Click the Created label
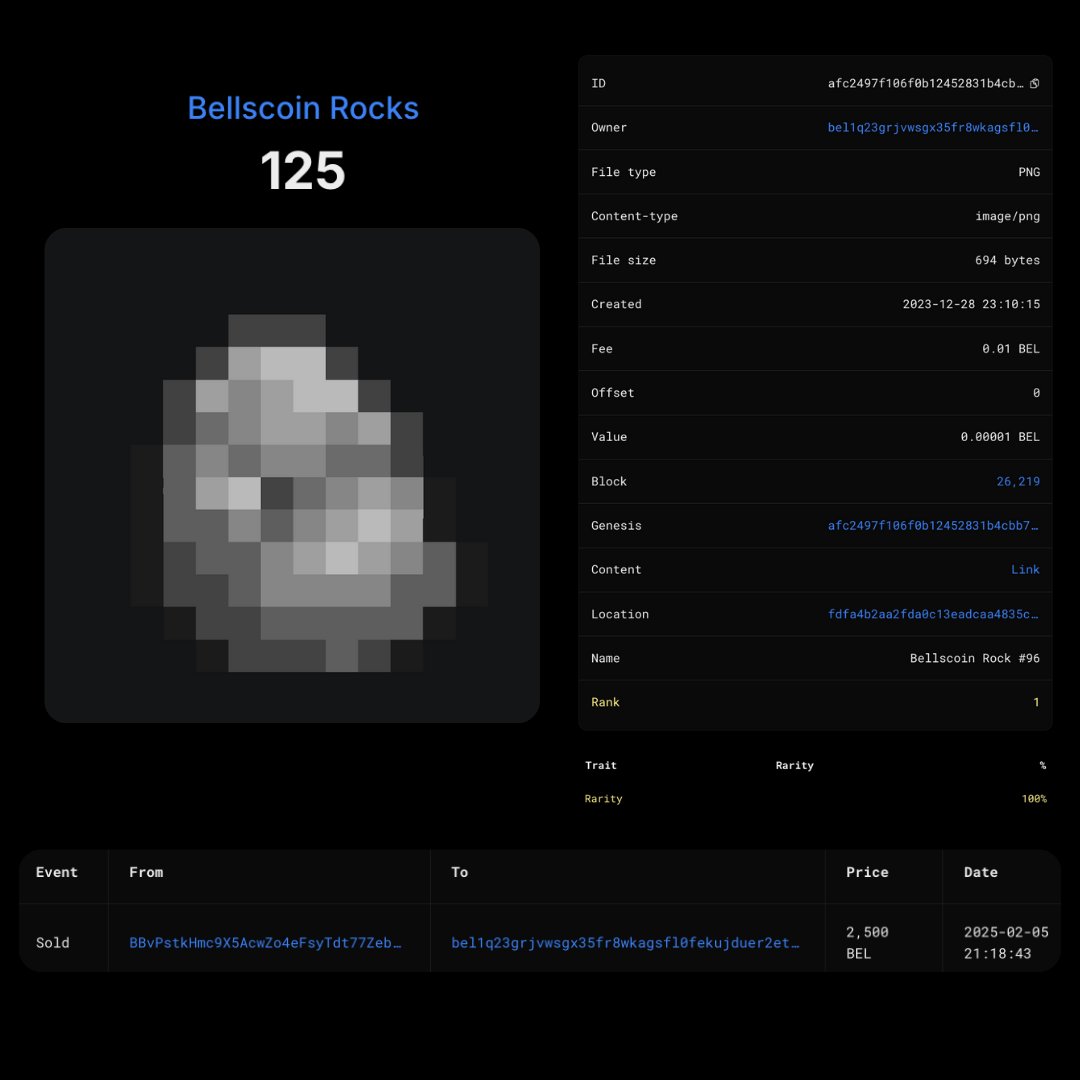The width and height of the screenshot is (1080, 1080). [x=616, y=304]
